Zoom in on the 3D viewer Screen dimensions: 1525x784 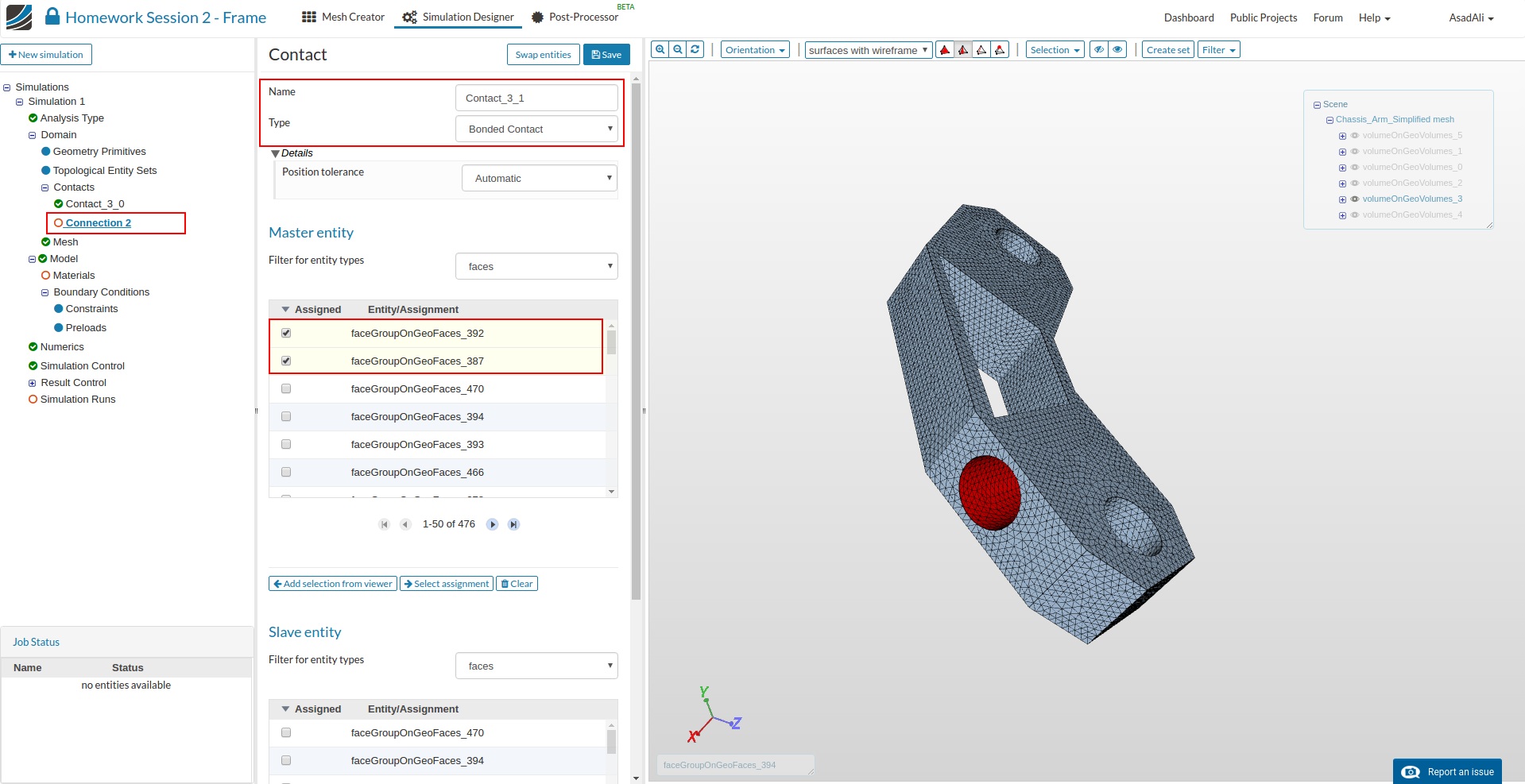coord(660,49)
